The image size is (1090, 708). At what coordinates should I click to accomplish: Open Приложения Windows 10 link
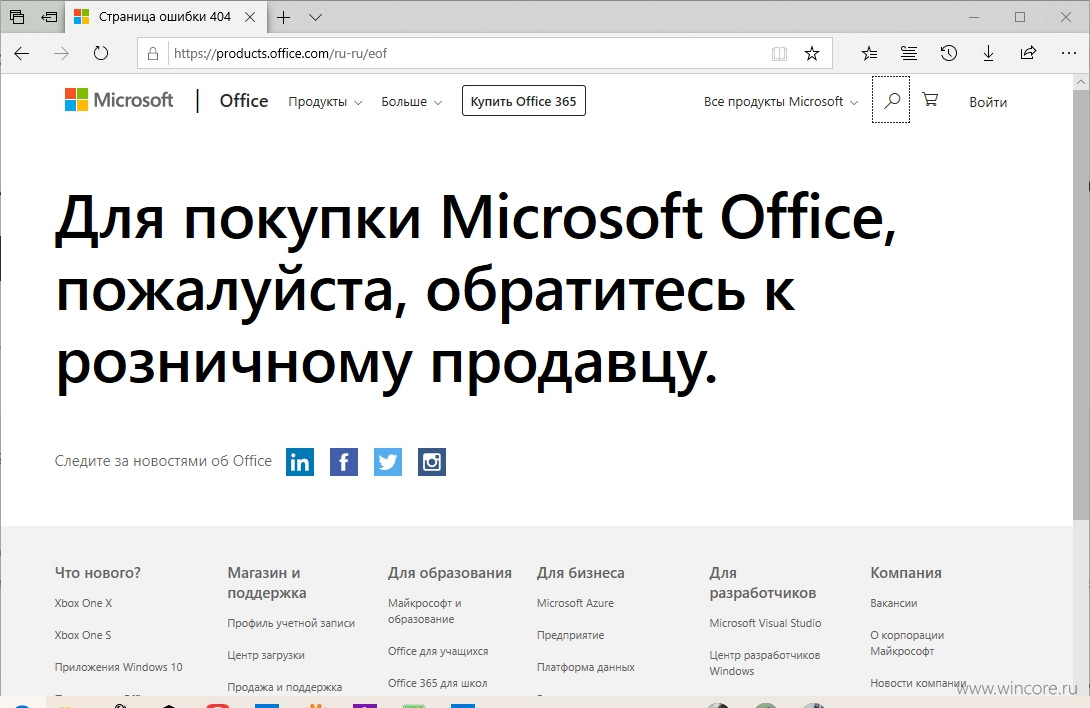[x=119, y=667]
